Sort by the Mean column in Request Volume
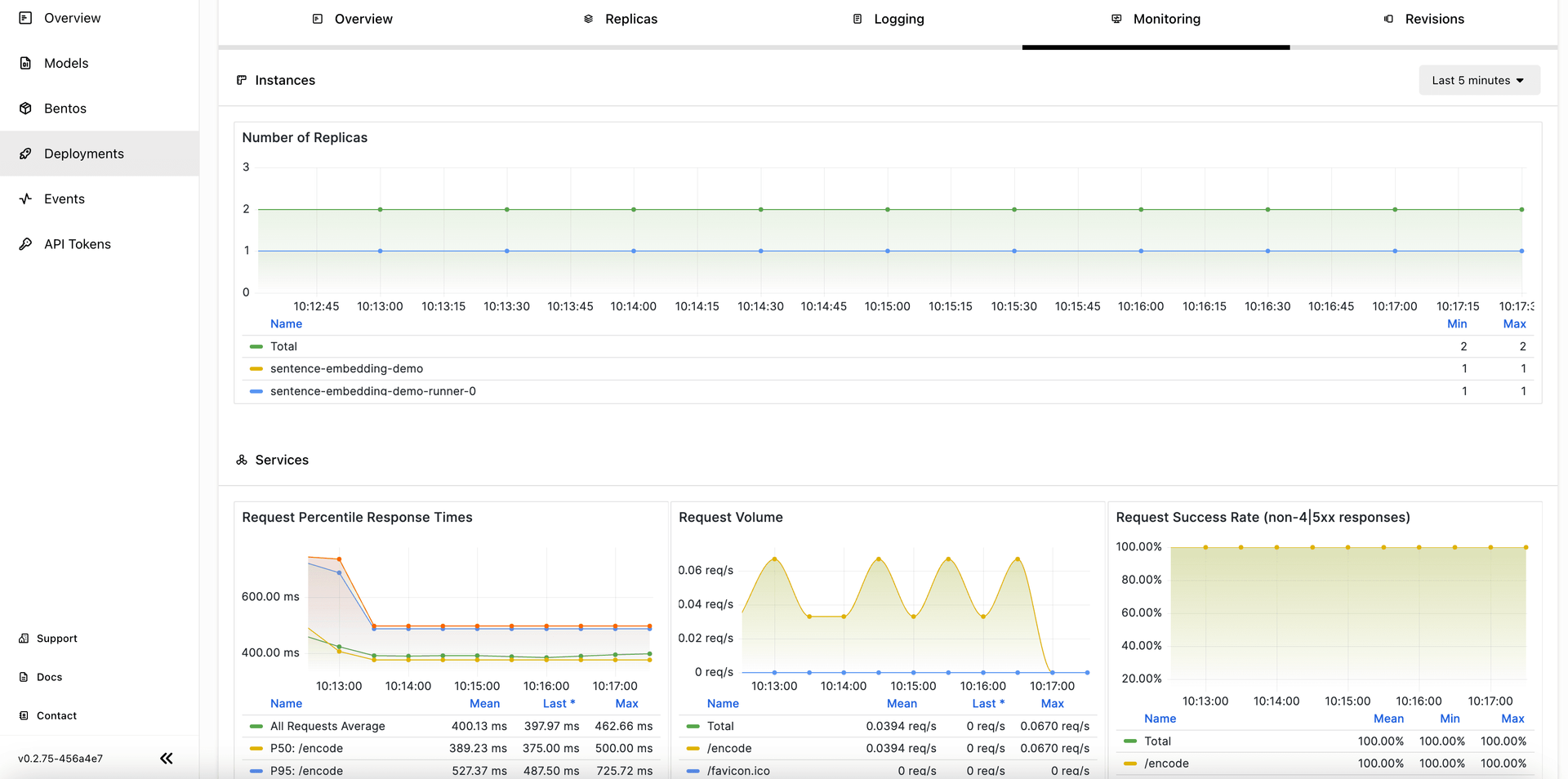The image size is (1568, 779). pos(902,703)
